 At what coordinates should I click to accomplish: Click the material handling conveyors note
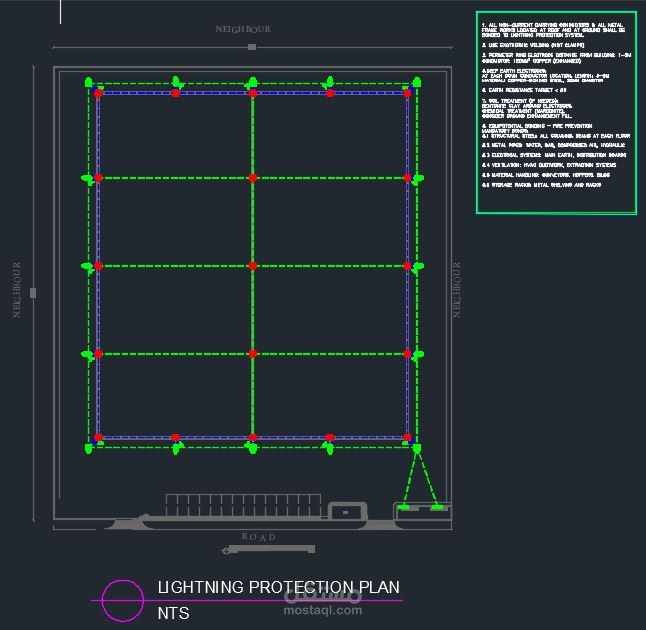click(x=546, y=175)
